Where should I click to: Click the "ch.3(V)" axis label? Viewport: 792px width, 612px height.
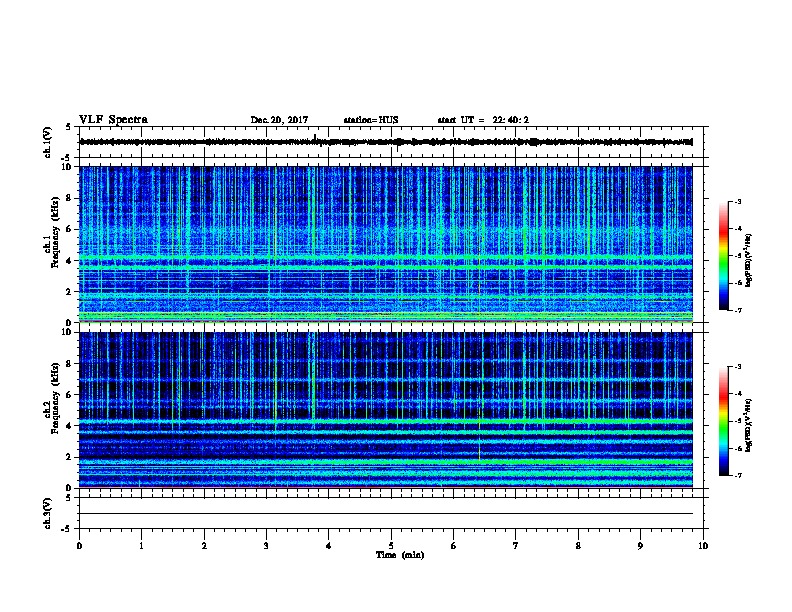[48, 513]
